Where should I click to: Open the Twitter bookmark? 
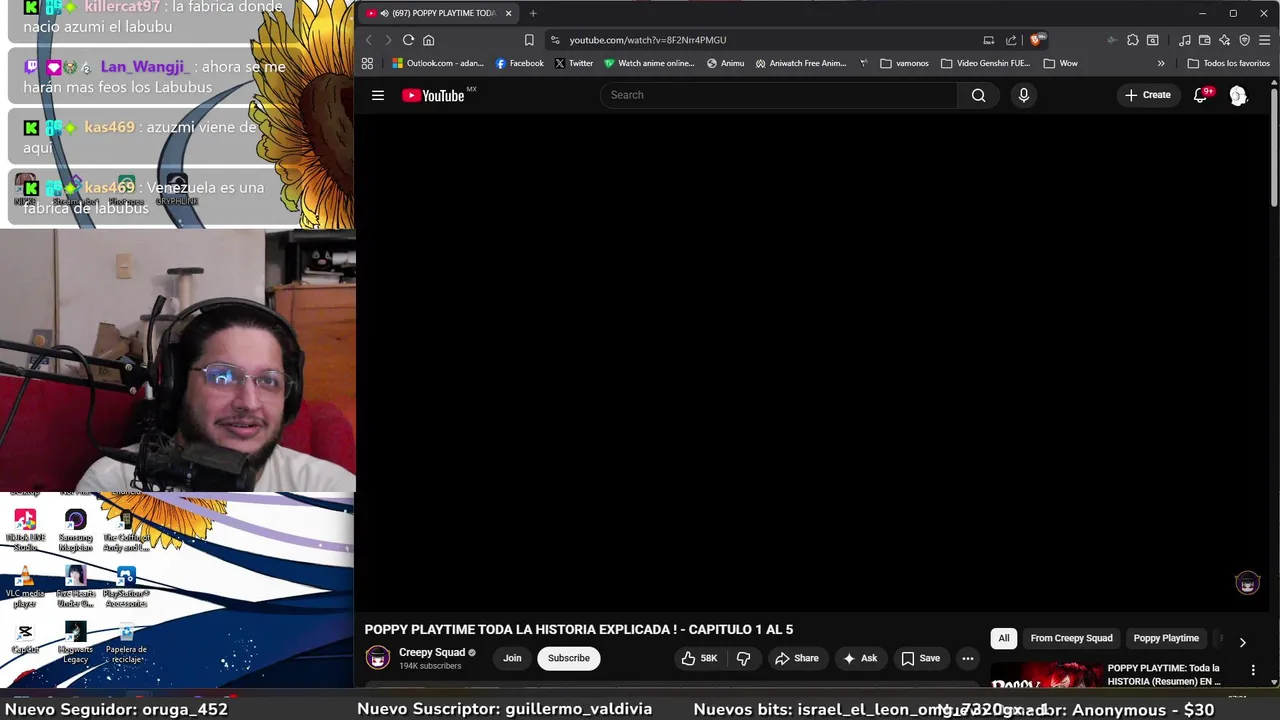point(574,63)
